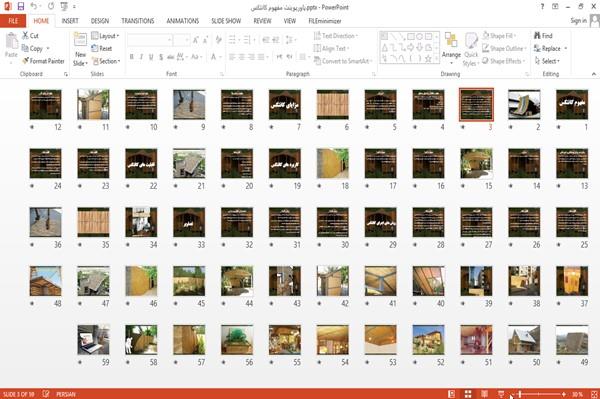Open the ANIMATIONS tab

(183, 21)
